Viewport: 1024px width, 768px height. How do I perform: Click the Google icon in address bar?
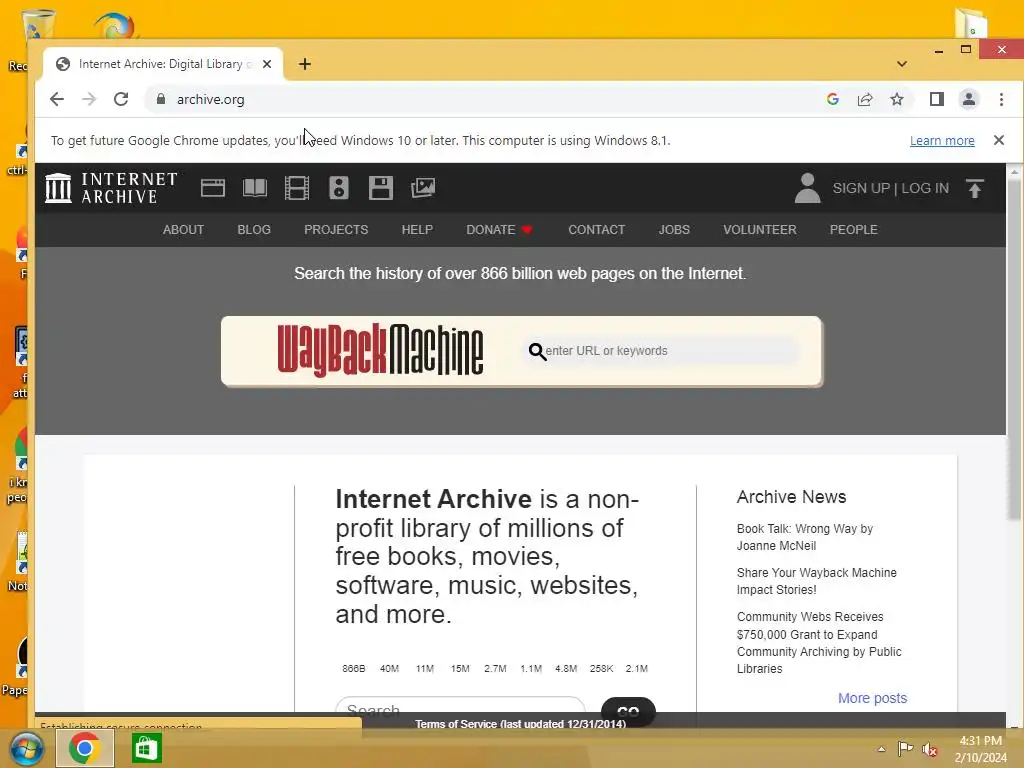(x=833, y=99)
